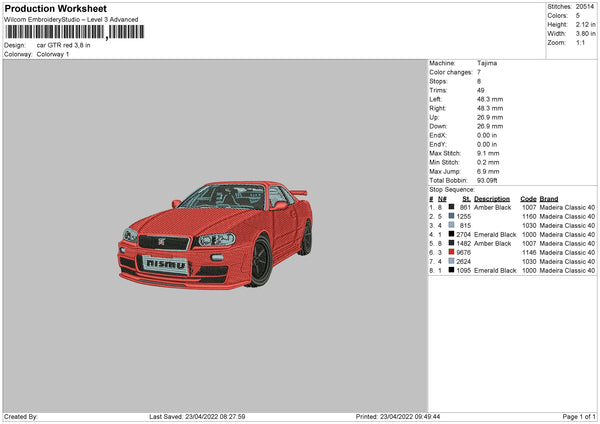The width and height of the screenshot is (600, 424).
Task: Click the Stitches count value 20514
Action: tap(586, 7)
